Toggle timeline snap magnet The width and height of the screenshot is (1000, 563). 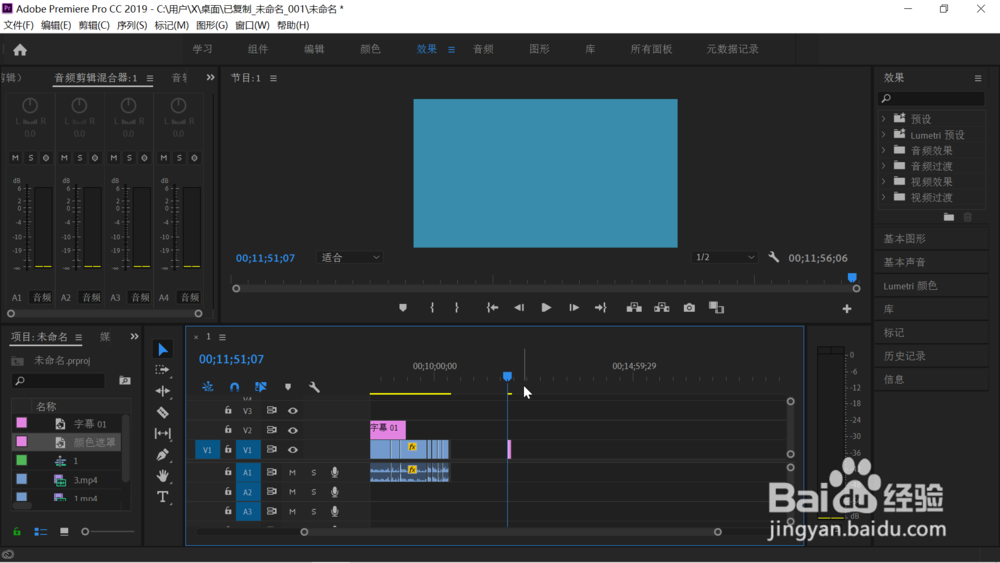[x=234, y=387]
